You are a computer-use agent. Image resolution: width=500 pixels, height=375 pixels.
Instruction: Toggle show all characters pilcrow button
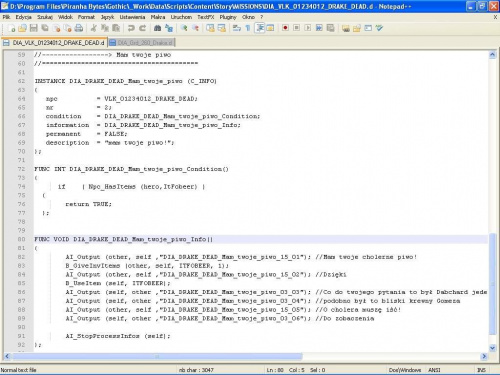point(248,28)
